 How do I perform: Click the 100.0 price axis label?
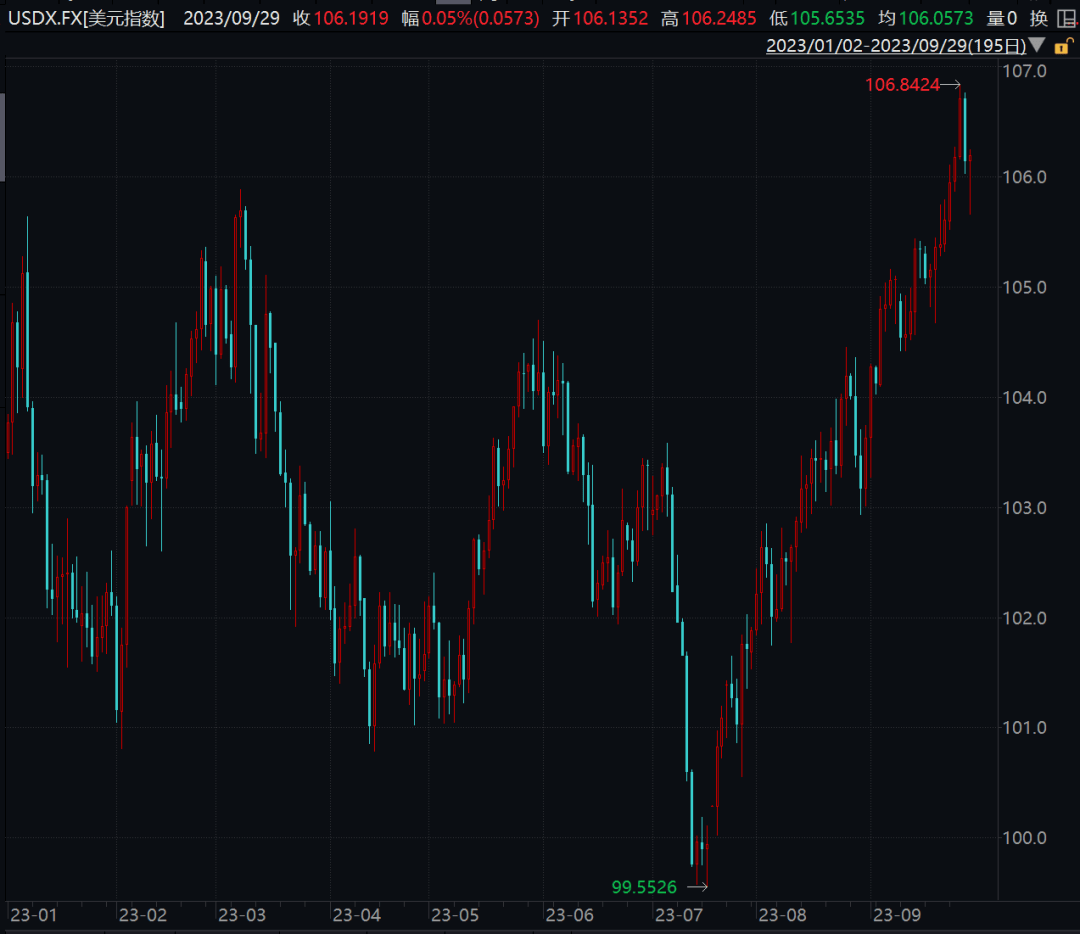click(1028, 838)
